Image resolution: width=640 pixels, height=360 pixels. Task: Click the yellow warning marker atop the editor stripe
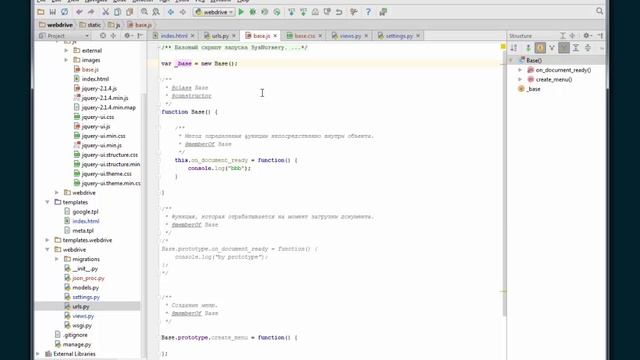tap(503, 47)
